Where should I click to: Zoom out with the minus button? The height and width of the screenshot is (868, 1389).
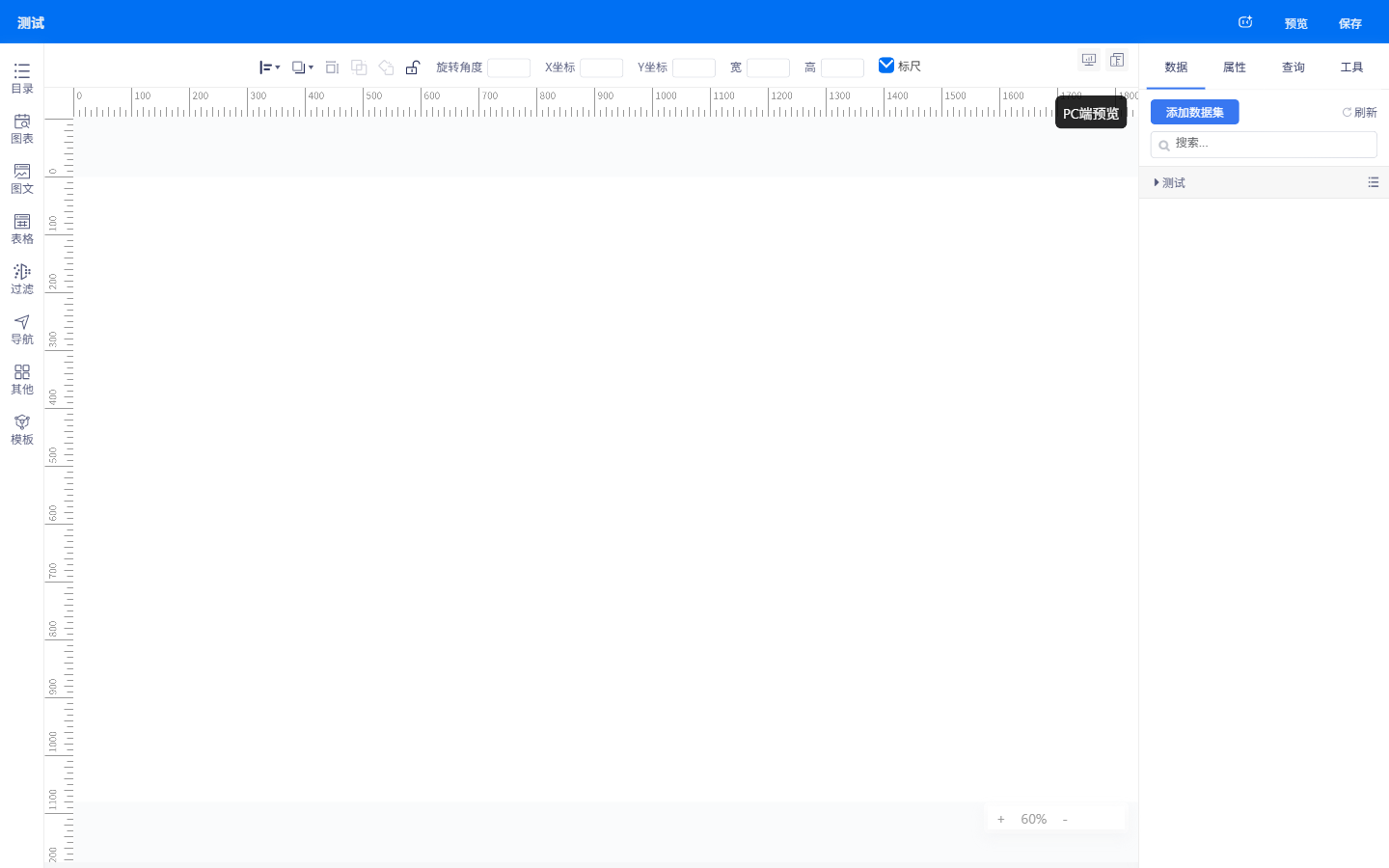(1065, 819)
